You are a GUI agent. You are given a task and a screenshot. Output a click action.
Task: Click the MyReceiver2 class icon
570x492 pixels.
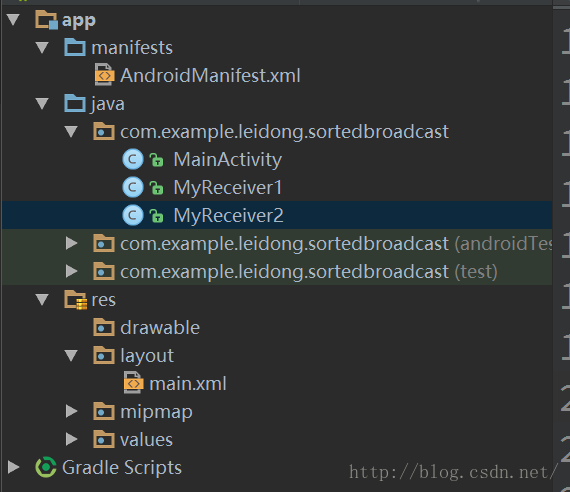(x=133, y=215)
